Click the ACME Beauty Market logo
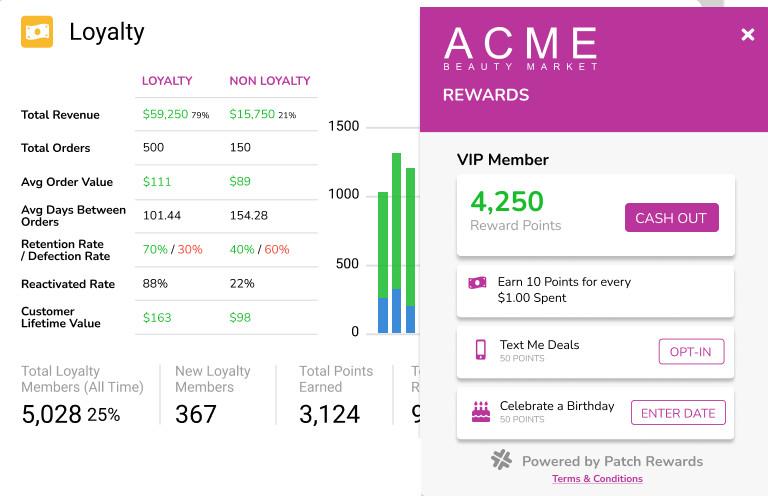 [520, 48]
